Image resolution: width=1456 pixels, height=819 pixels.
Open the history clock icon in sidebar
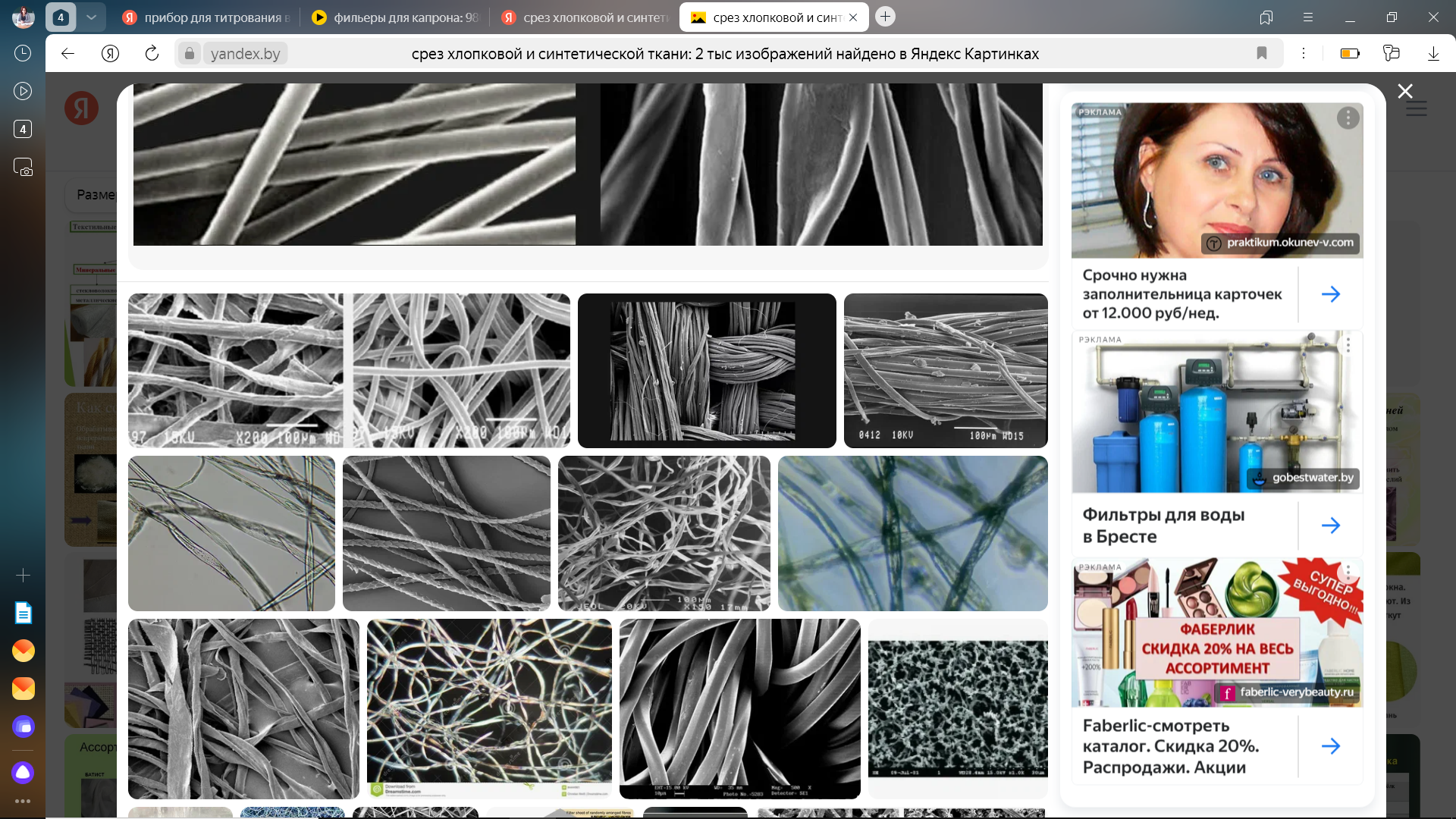click(x=23, y=53)
